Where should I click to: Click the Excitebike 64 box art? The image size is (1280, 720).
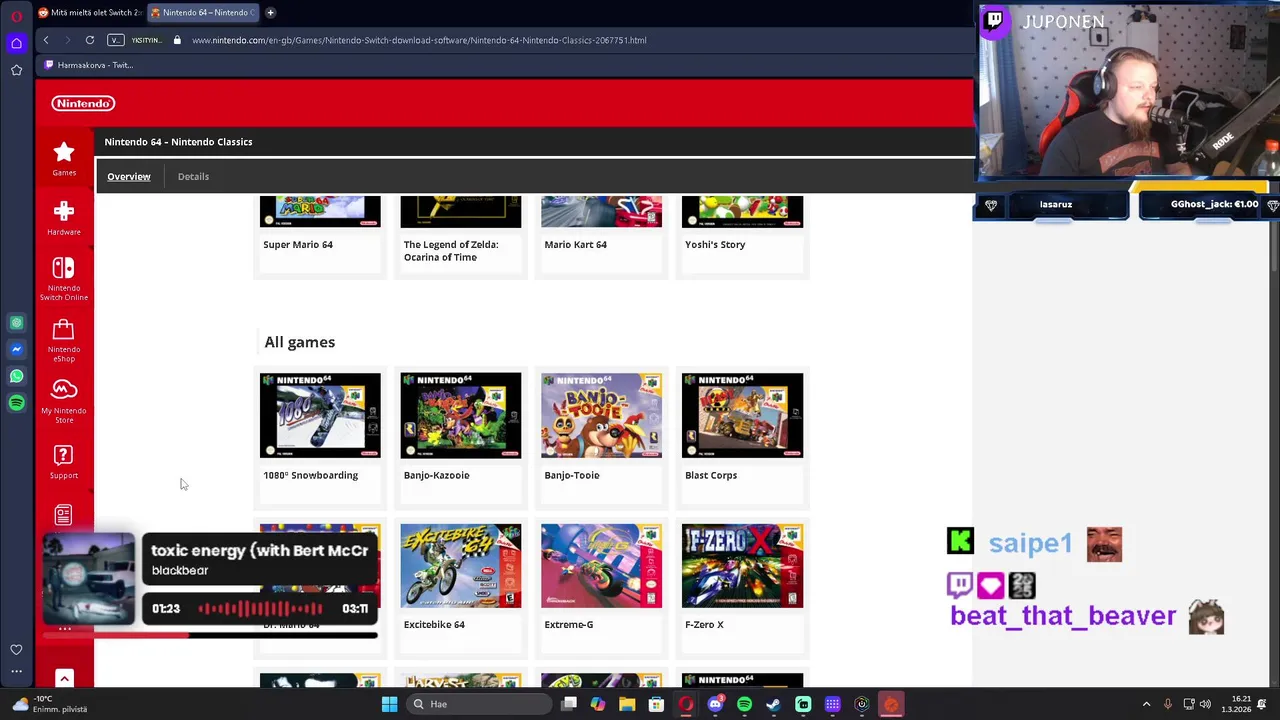[x=461, y=565]
